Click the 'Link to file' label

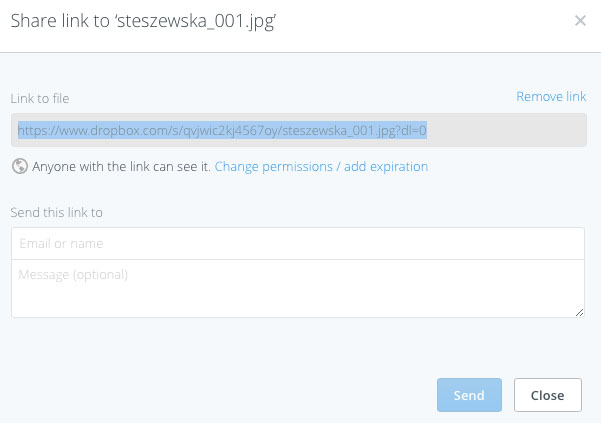pos(39,98)
